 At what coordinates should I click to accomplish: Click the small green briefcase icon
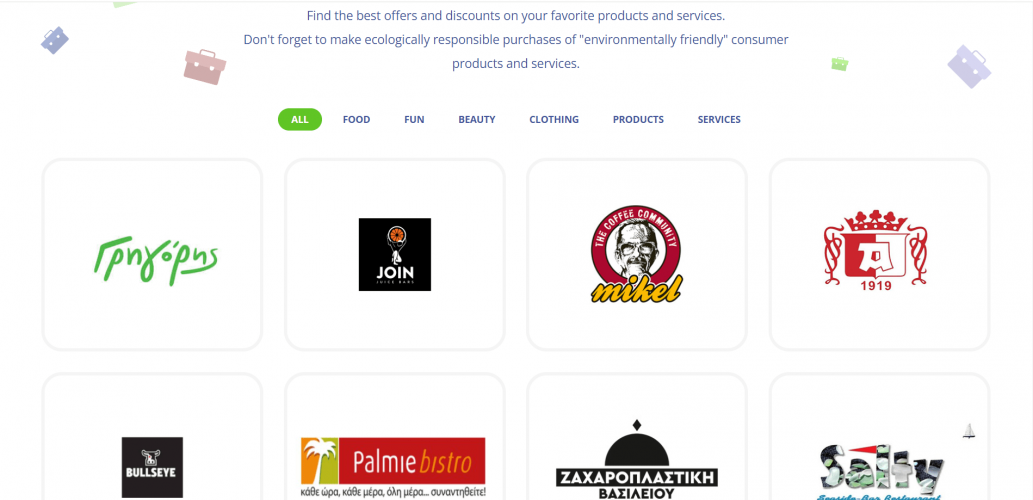pos(839,64)
